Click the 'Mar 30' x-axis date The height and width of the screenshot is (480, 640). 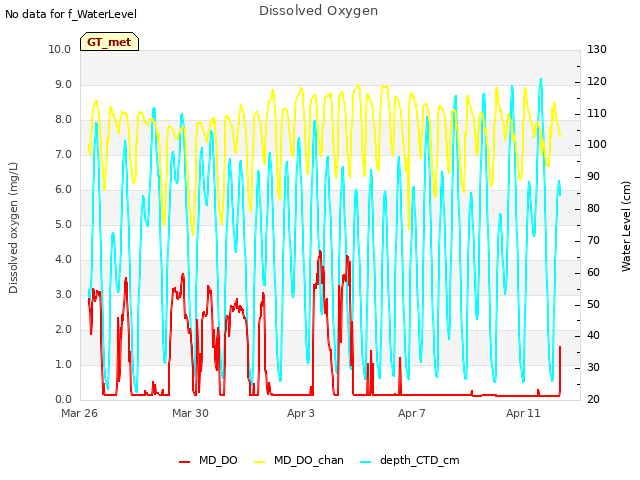click(190, 413)
